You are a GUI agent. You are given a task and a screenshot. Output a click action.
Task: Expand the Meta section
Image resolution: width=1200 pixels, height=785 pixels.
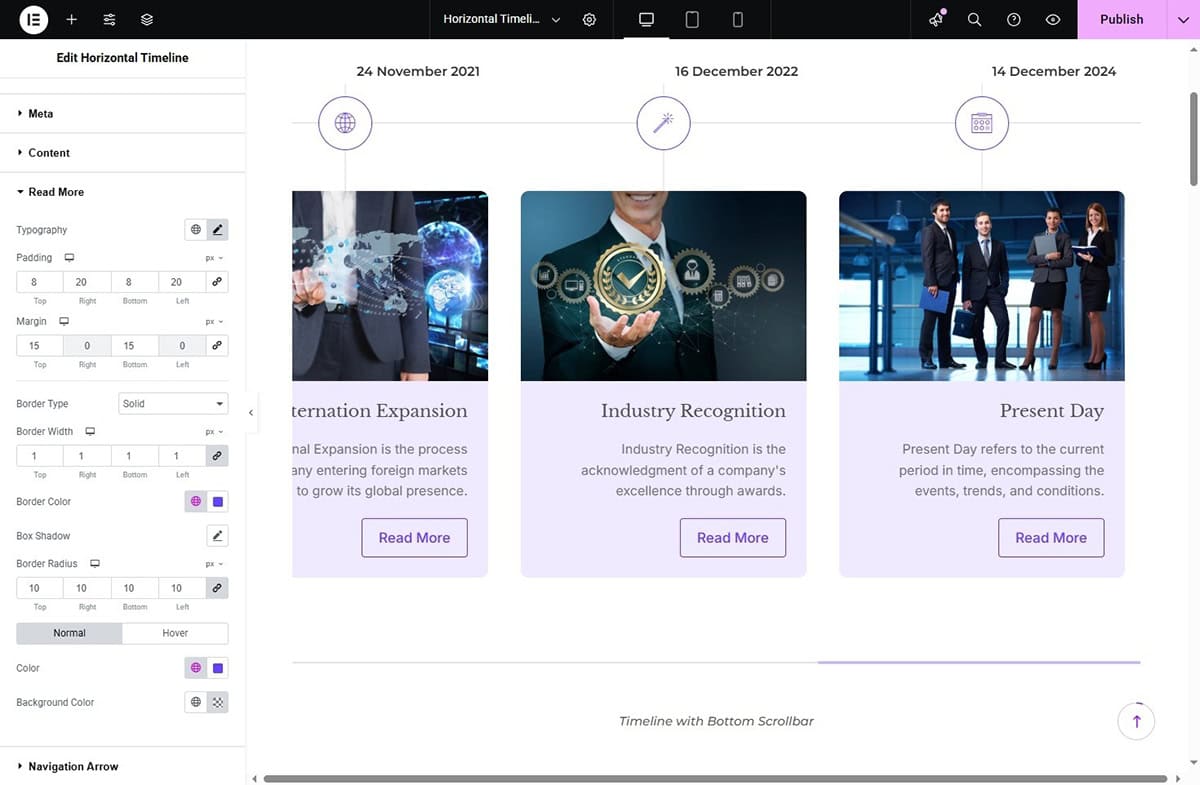point(122,113)
